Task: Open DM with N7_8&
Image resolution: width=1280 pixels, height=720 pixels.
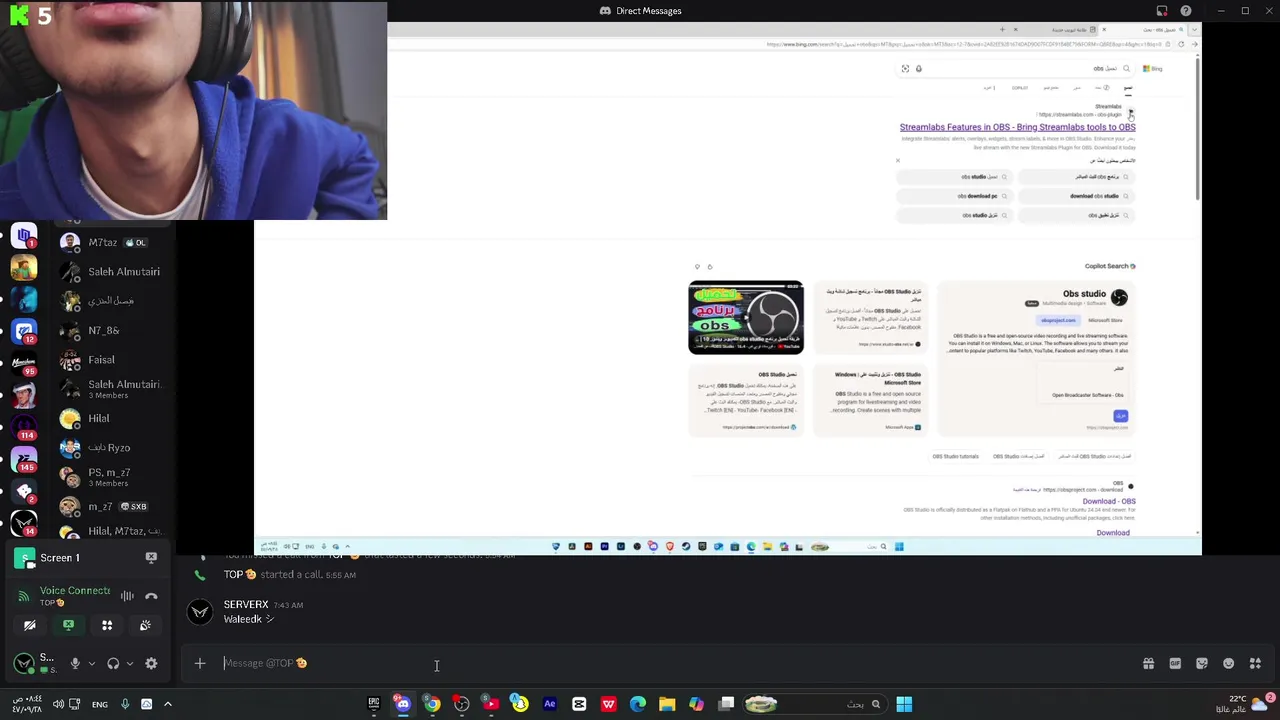Action: [x=113, y=330]
